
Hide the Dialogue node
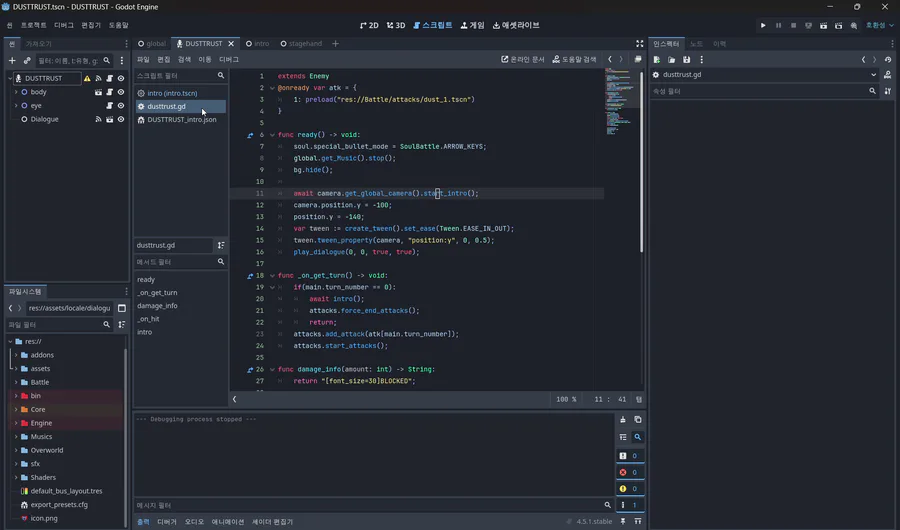[121, 119]
